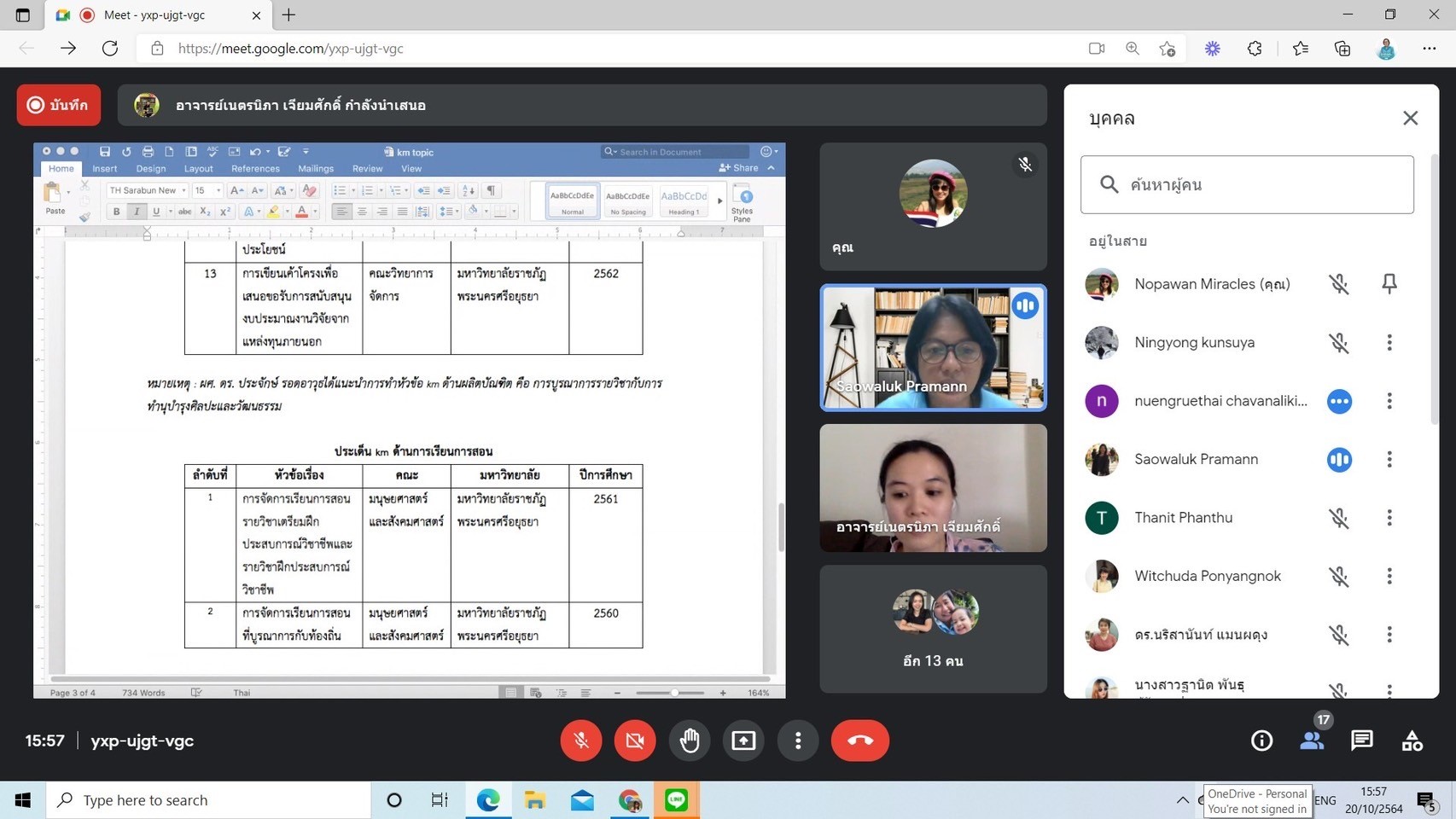
Task: Click the Word save icon in title bar
Action: click(x=105, y=152)
